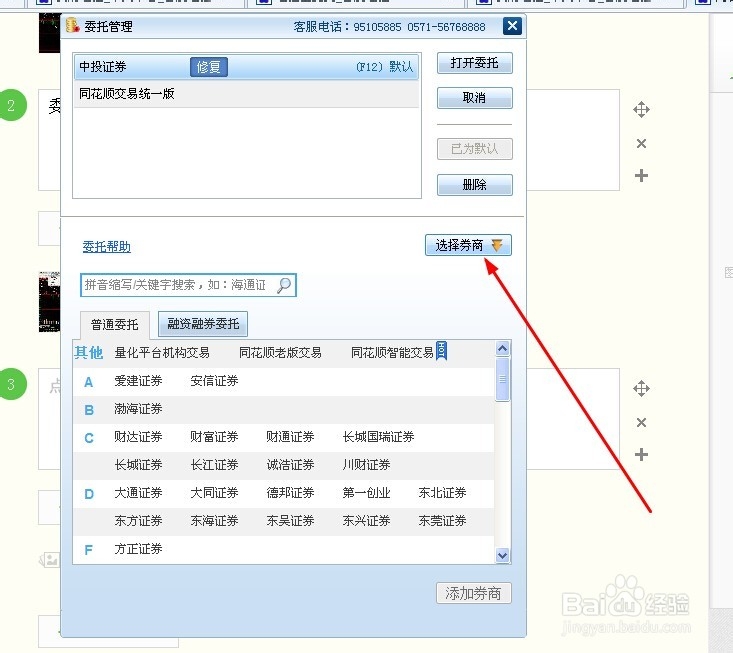Click the broker list scroll-up arrow
Image resolution: width=733 pixels, height=653 pixels.
503,348
